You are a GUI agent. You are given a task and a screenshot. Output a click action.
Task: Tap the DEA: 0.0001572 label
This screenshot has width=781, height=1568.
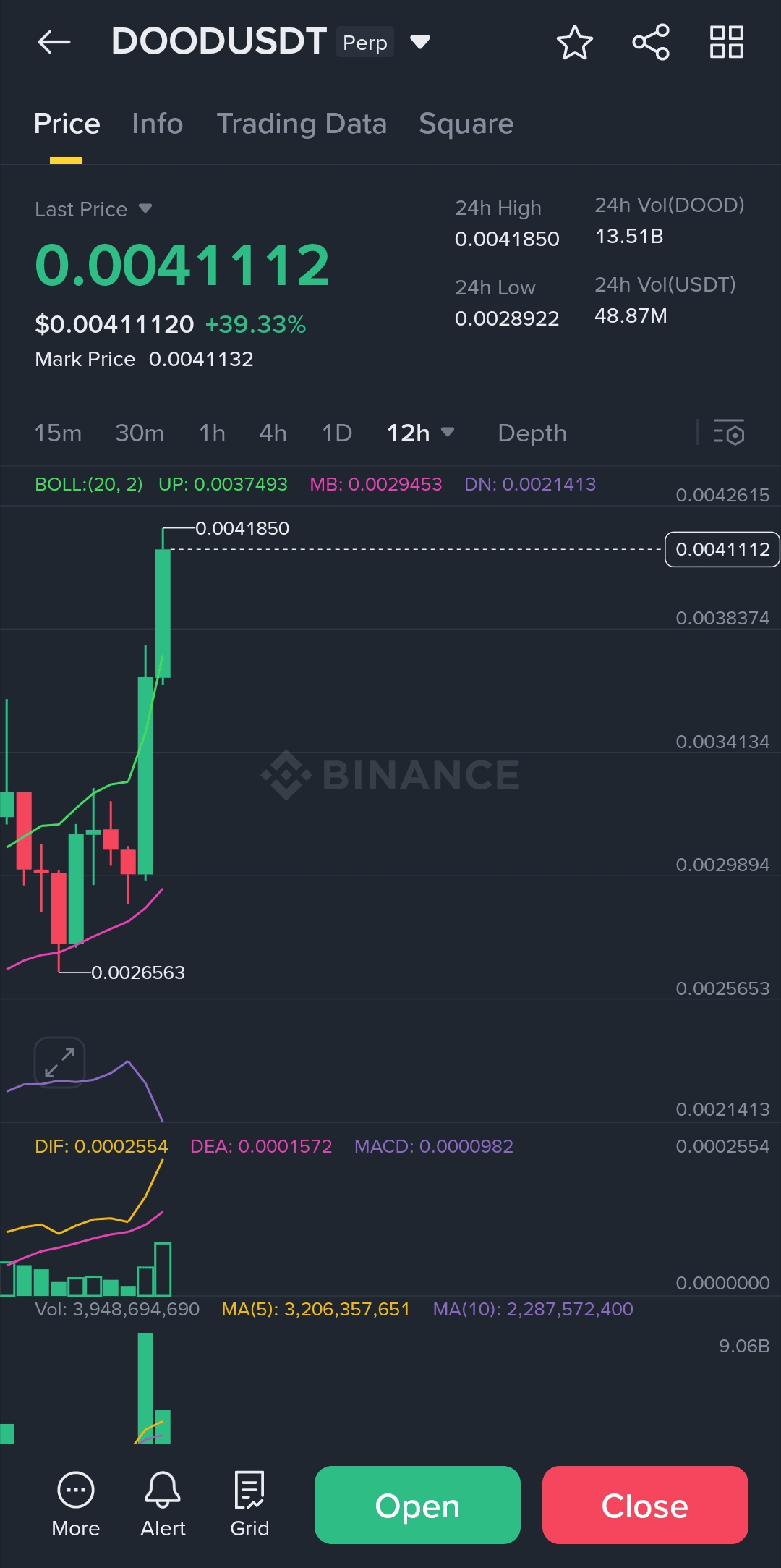261,1146
